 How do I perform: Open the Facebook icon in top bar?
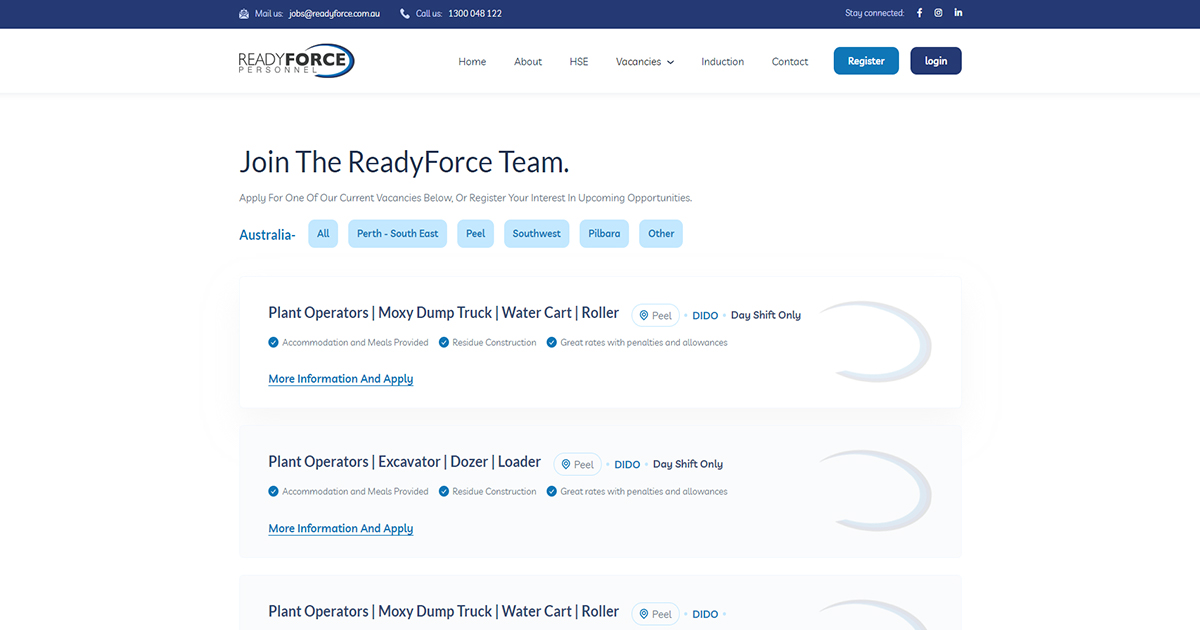(918, 12)
